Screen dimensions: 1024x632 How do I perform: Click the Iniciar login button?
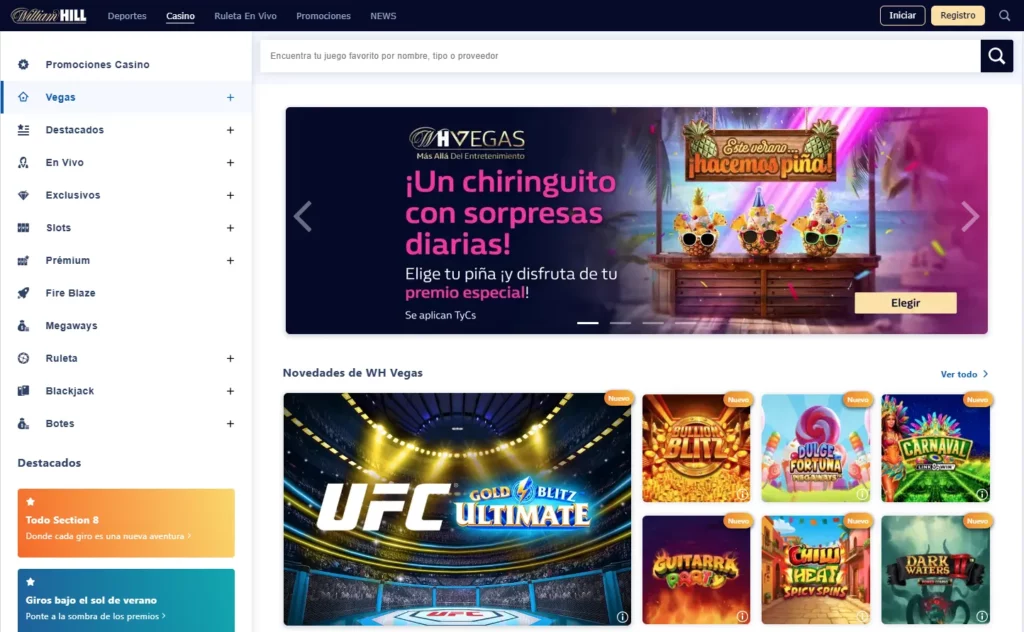click(x=903, y=15)
